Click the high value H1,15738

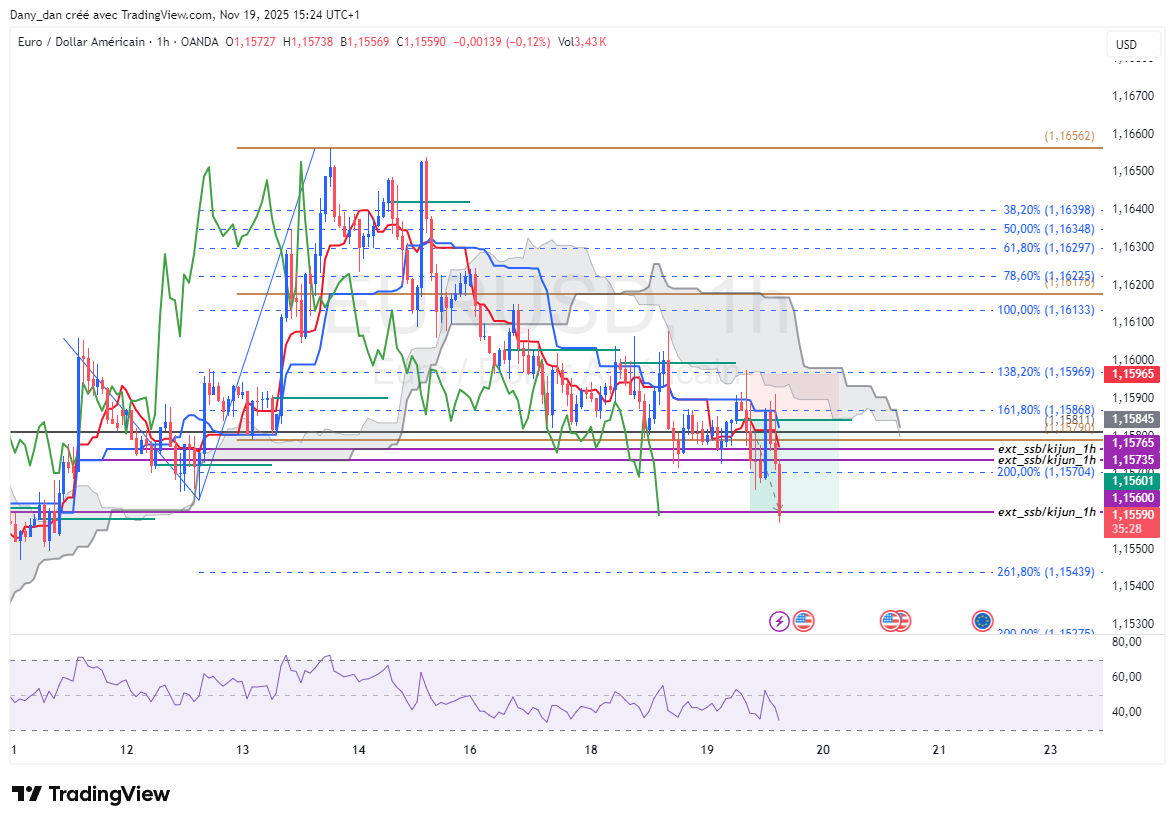pos(307,42)
